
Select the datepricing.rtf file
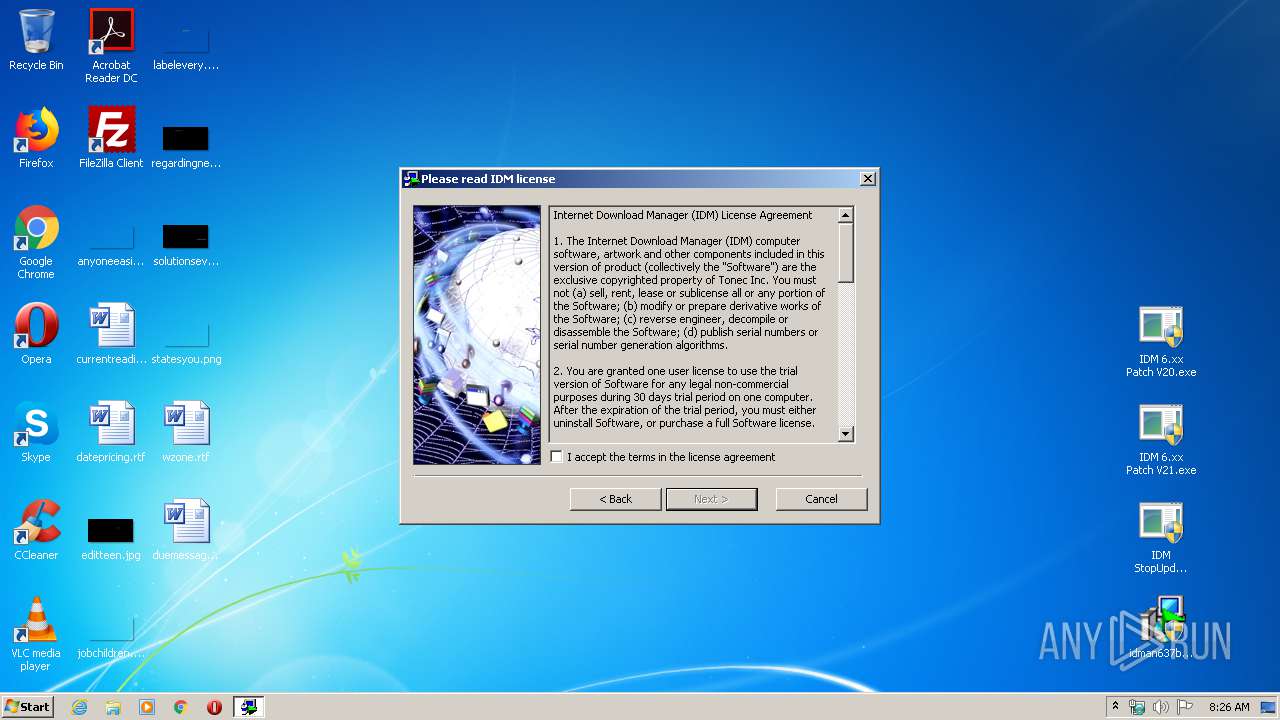click(x=111, y=432)
